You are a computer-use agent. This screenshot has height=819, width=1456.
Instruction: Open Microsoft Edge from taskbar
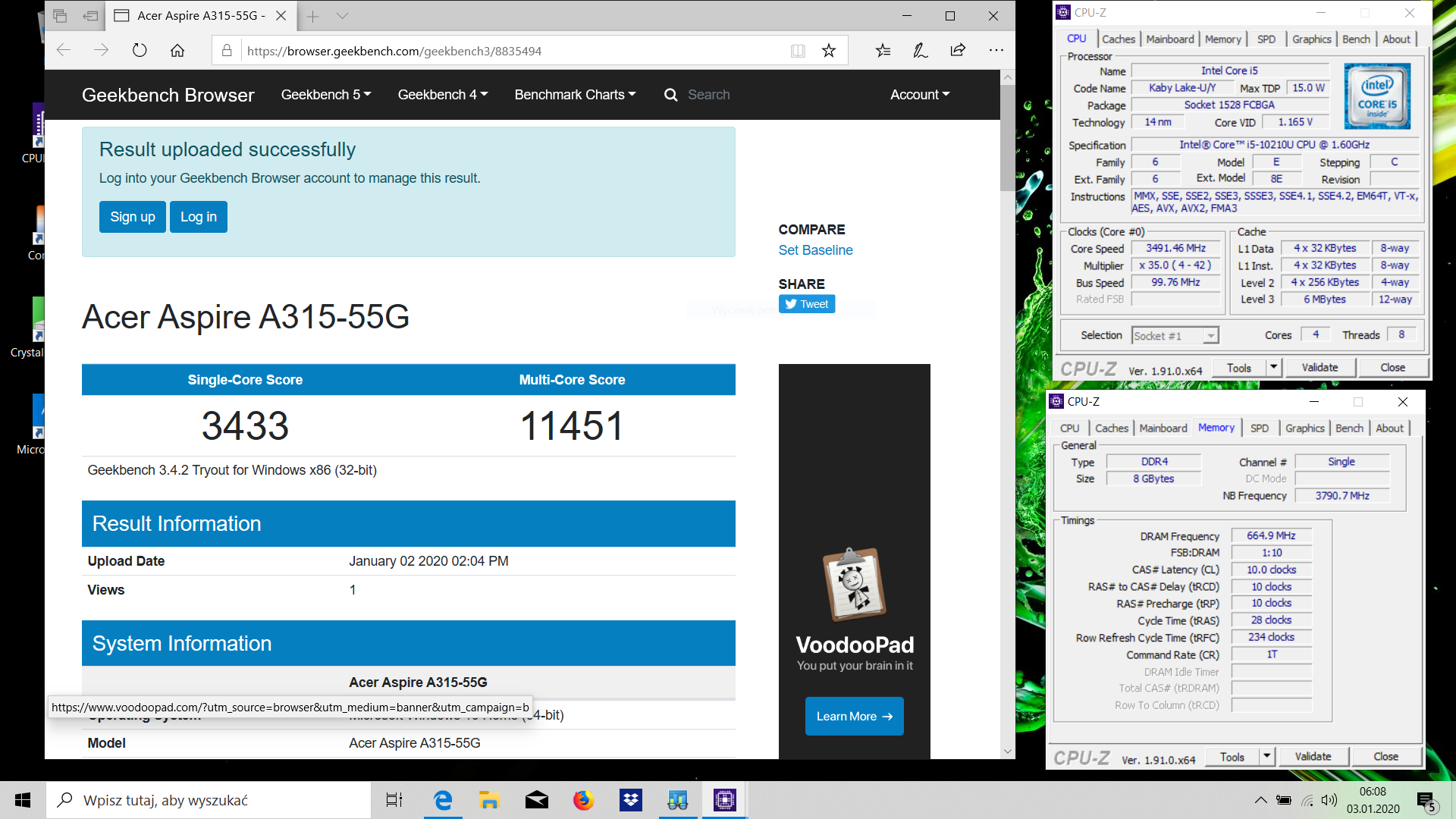[442, 800]
